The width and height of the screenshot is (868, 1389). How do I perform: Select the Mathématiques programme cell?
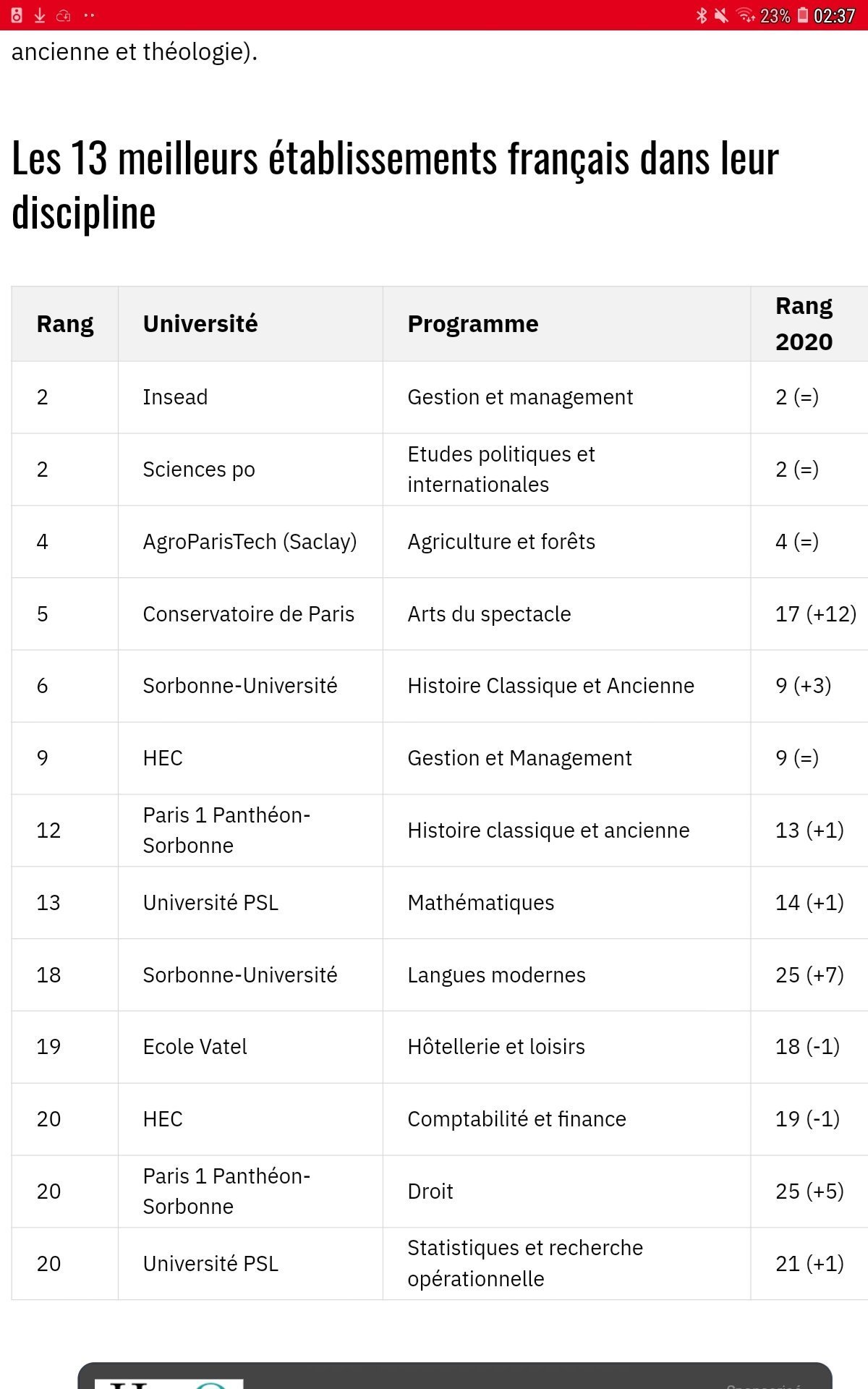click(481, 903)
